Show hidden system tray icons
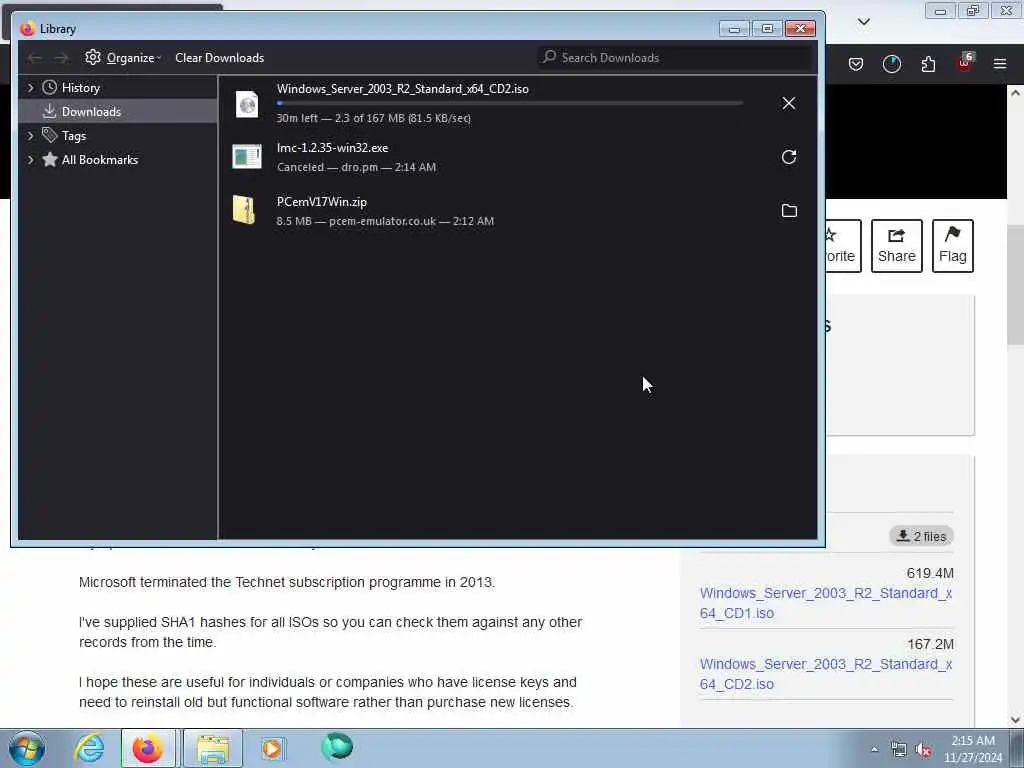 874,749
